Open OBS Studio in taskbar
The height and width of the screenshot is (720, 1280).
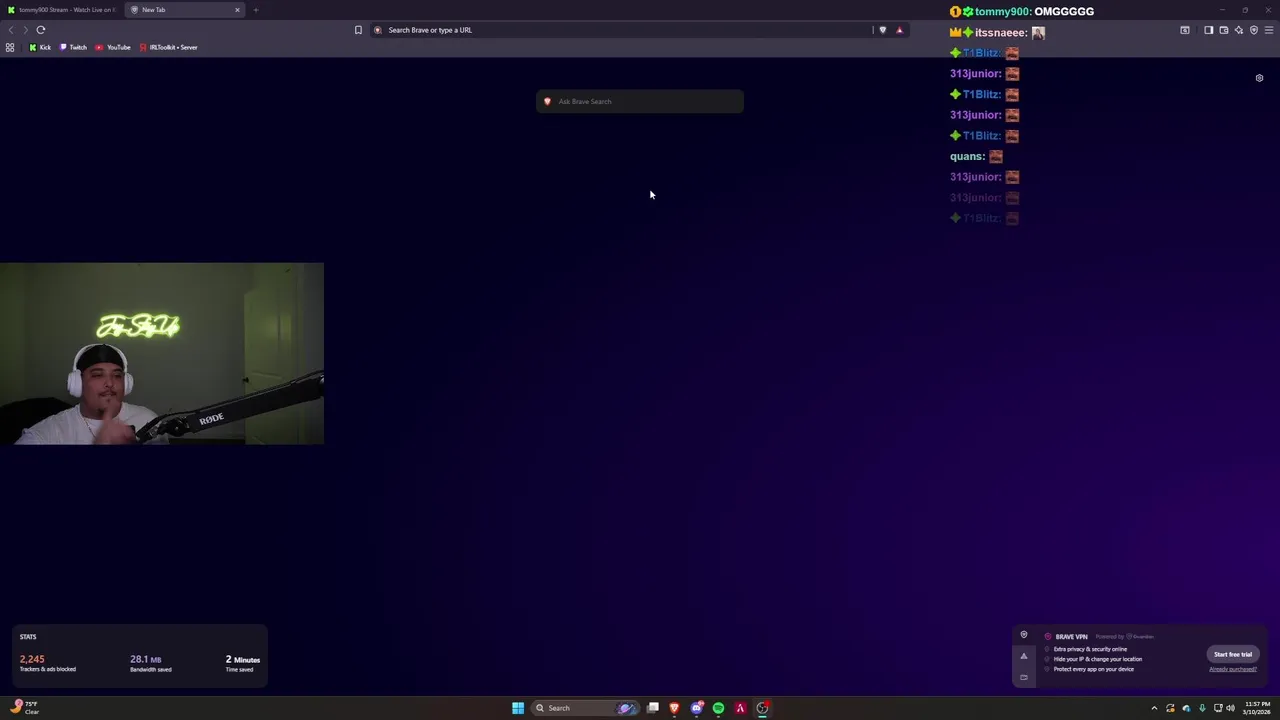click(762, 708)
